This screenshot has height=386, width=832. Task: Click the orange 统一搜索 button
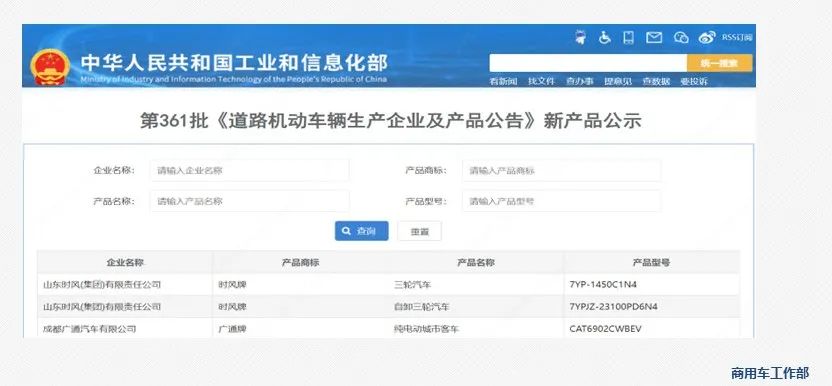pos(719,63)
